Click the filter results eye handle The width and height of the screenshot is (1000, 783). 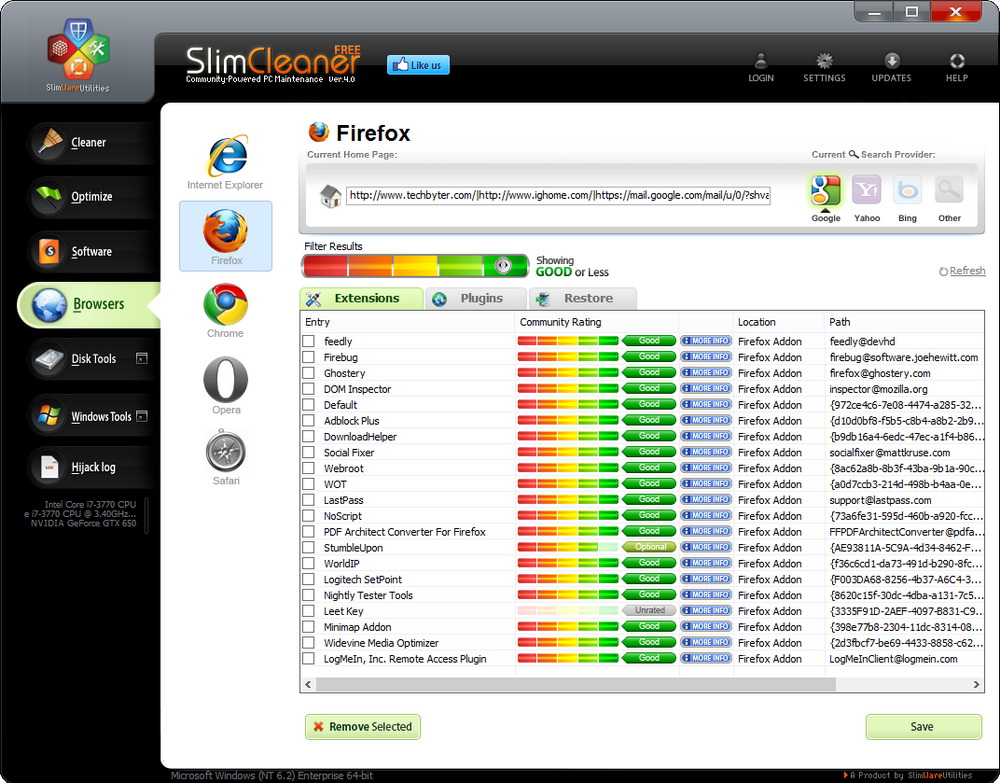(x=503, y=265)
